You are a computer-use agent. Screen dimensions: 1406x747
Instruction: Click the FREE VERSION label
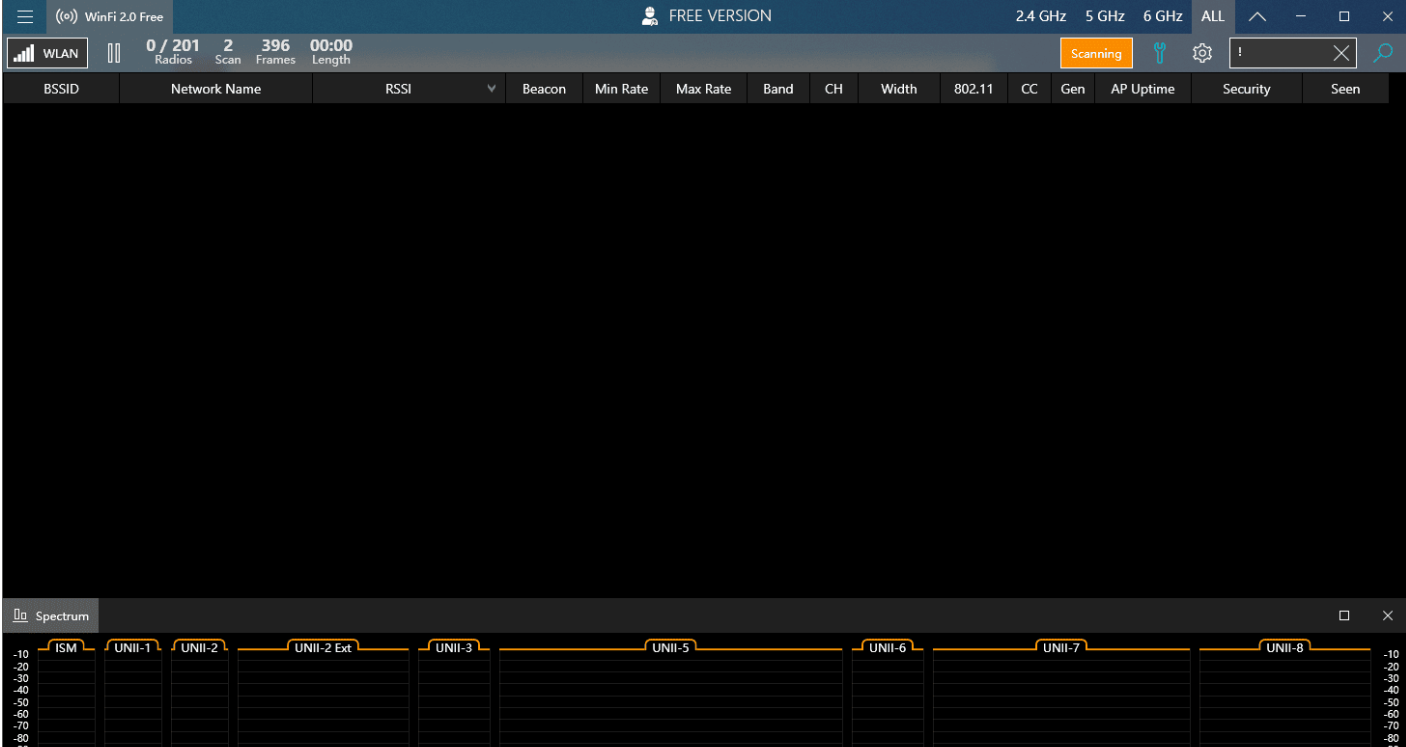tap(720, 16)
